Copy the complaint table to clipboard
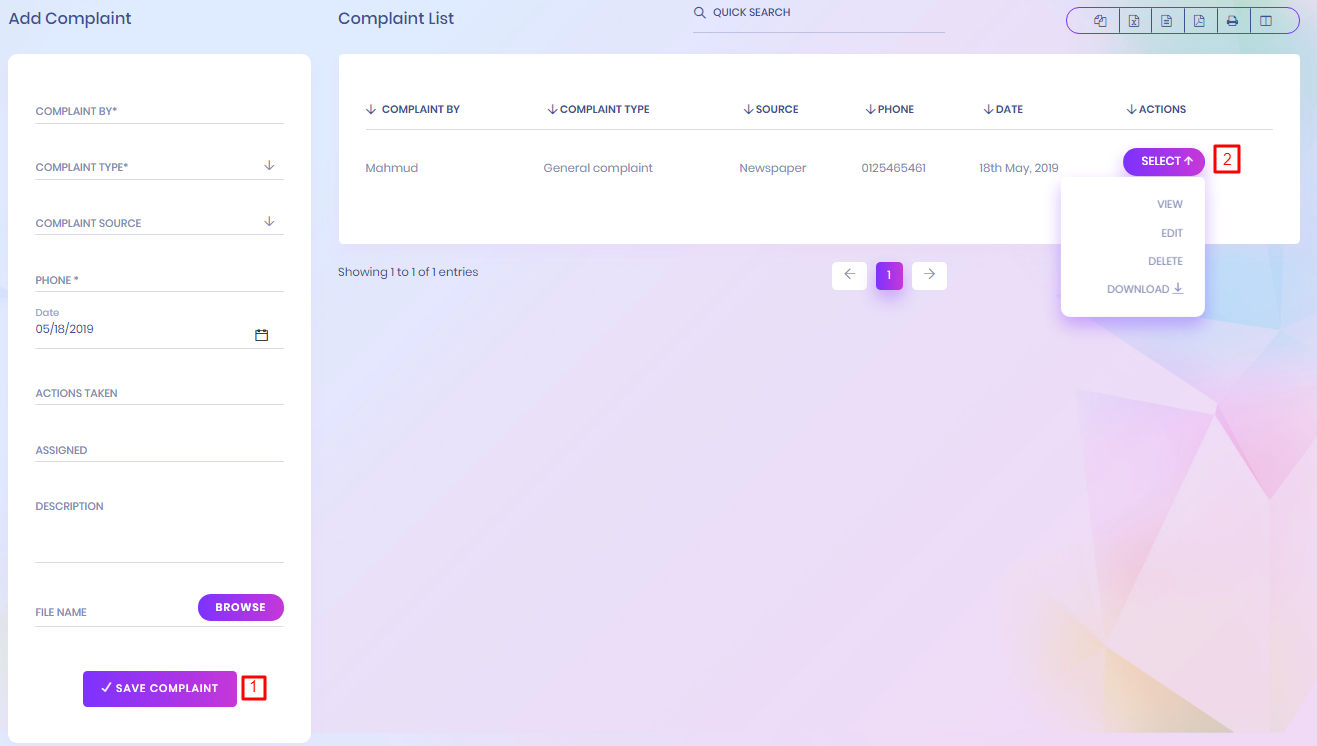 click(x=1100, y=21)
